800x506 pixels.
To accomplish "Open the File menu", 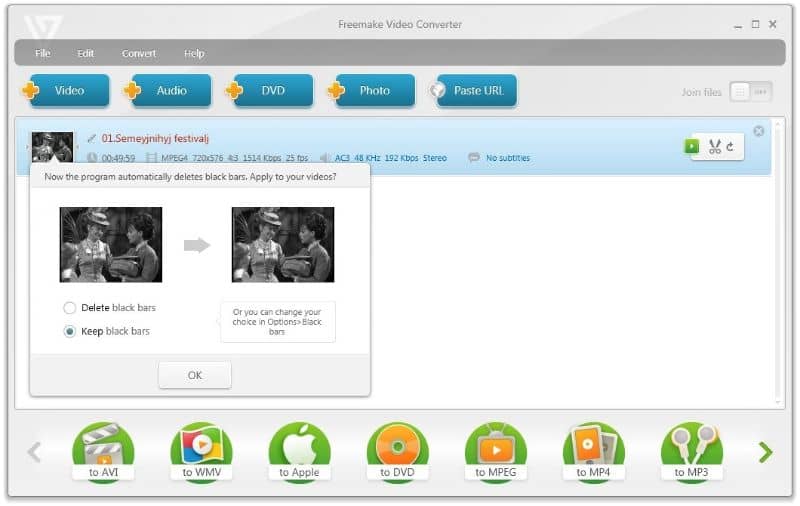I will (x=43, y=53).
